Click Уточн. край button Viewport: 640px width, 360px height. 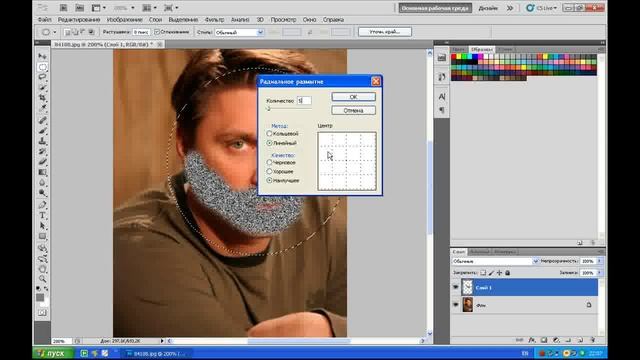click(384, 32)
